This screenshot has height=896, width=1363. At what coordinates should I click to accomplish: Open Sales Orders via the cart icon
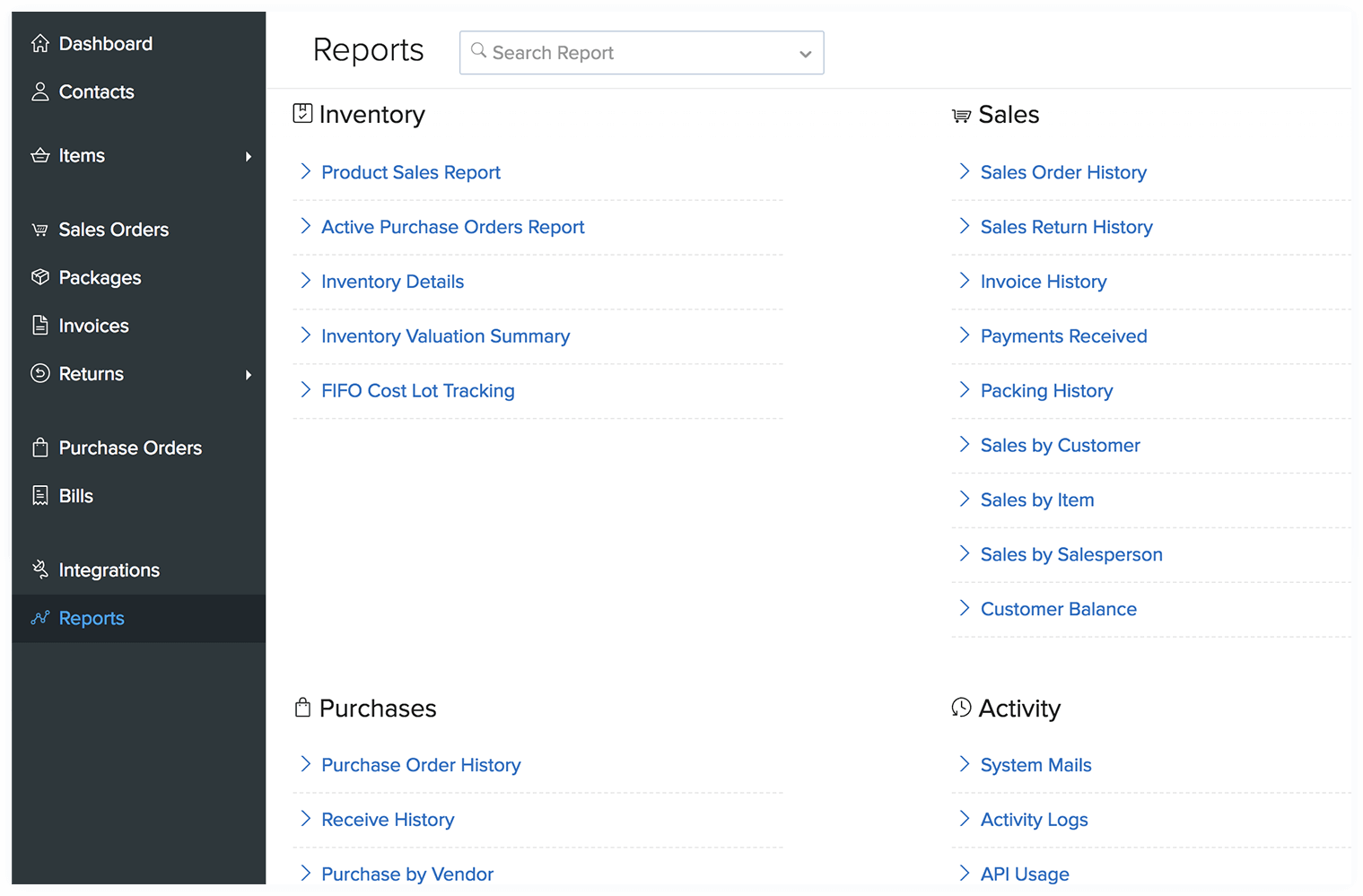coord(40,229)
